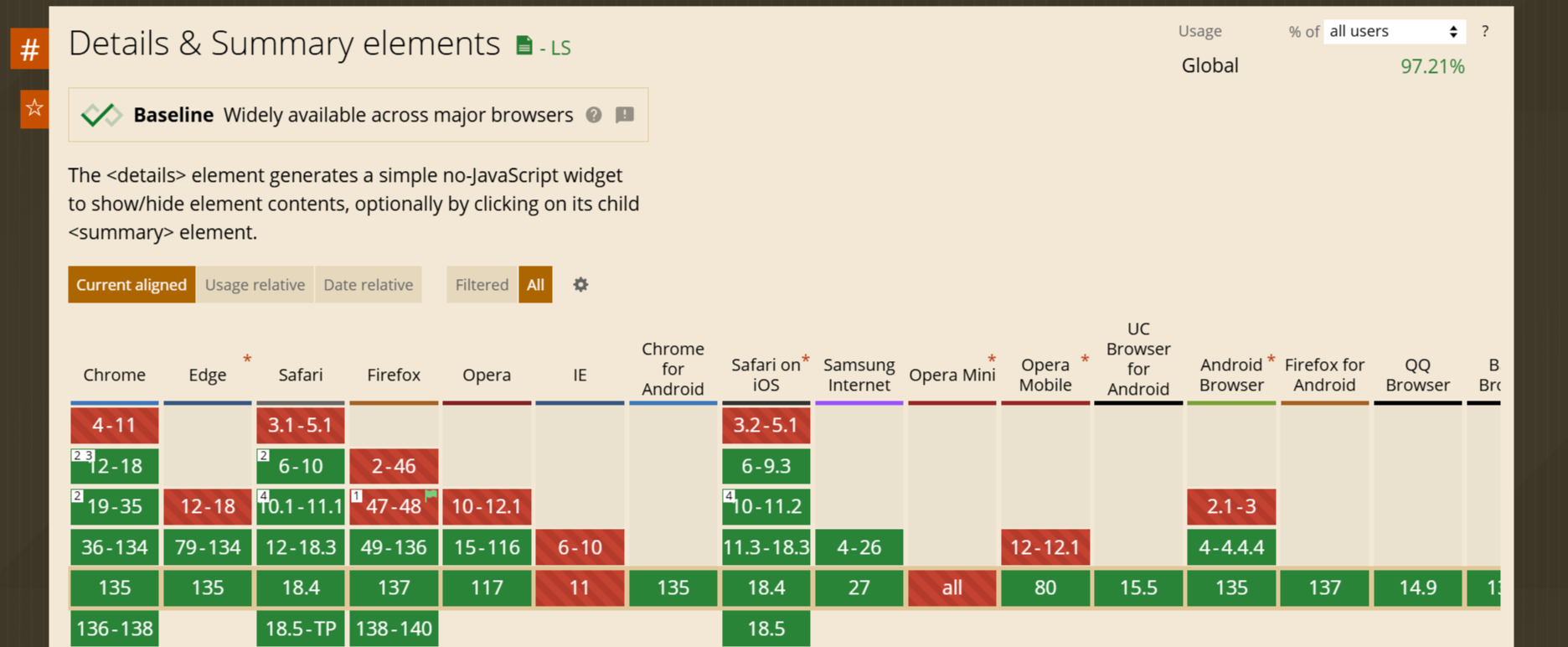Star this feature with the star icon
Viewport: 1568px width, 647px height.
point(34,108)
